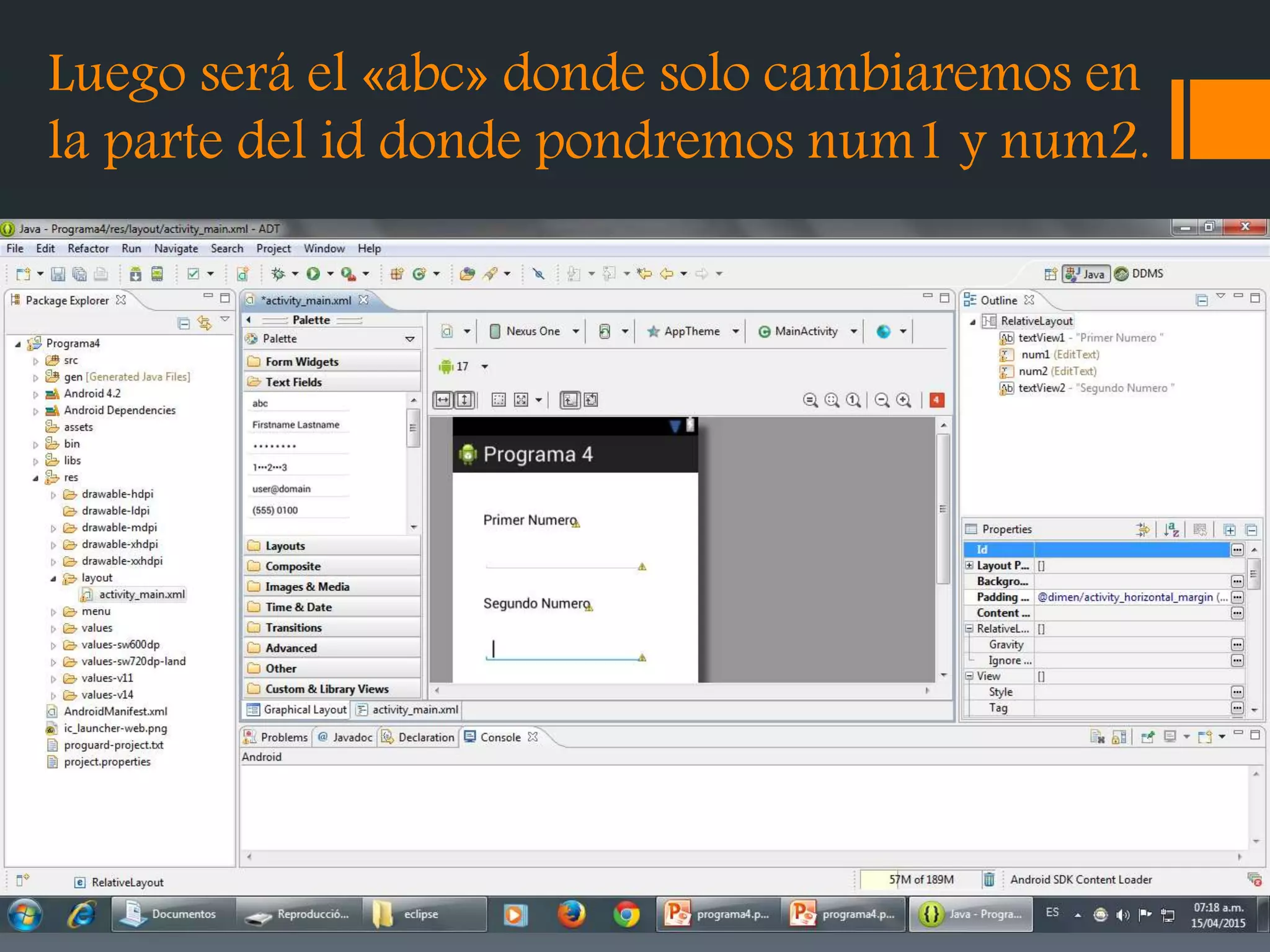This screenshot has height=952, width=1270.
Task: Toggle fill height layout button
Action: 464,400
